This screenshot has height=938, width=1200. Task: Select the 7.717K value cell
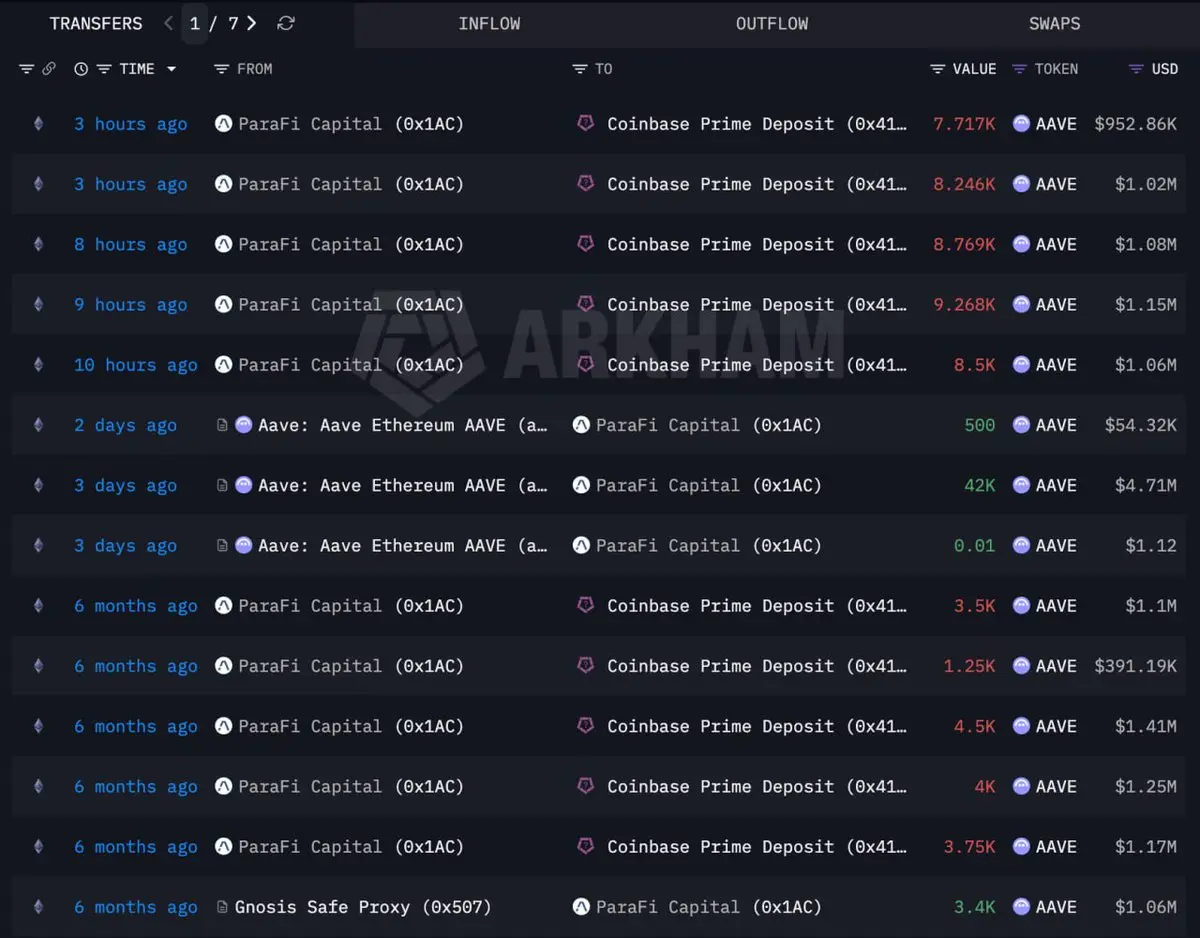pos(964,124)
